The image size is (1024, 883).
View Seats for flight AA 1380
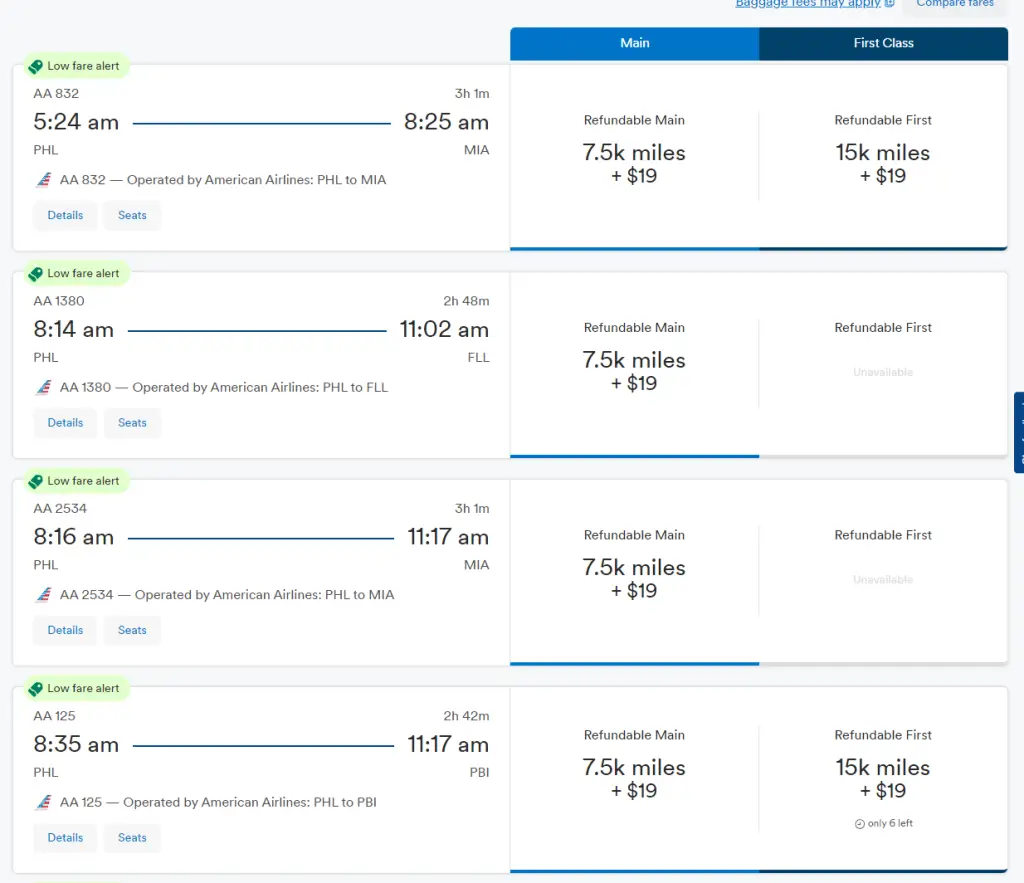click(132, 423)
